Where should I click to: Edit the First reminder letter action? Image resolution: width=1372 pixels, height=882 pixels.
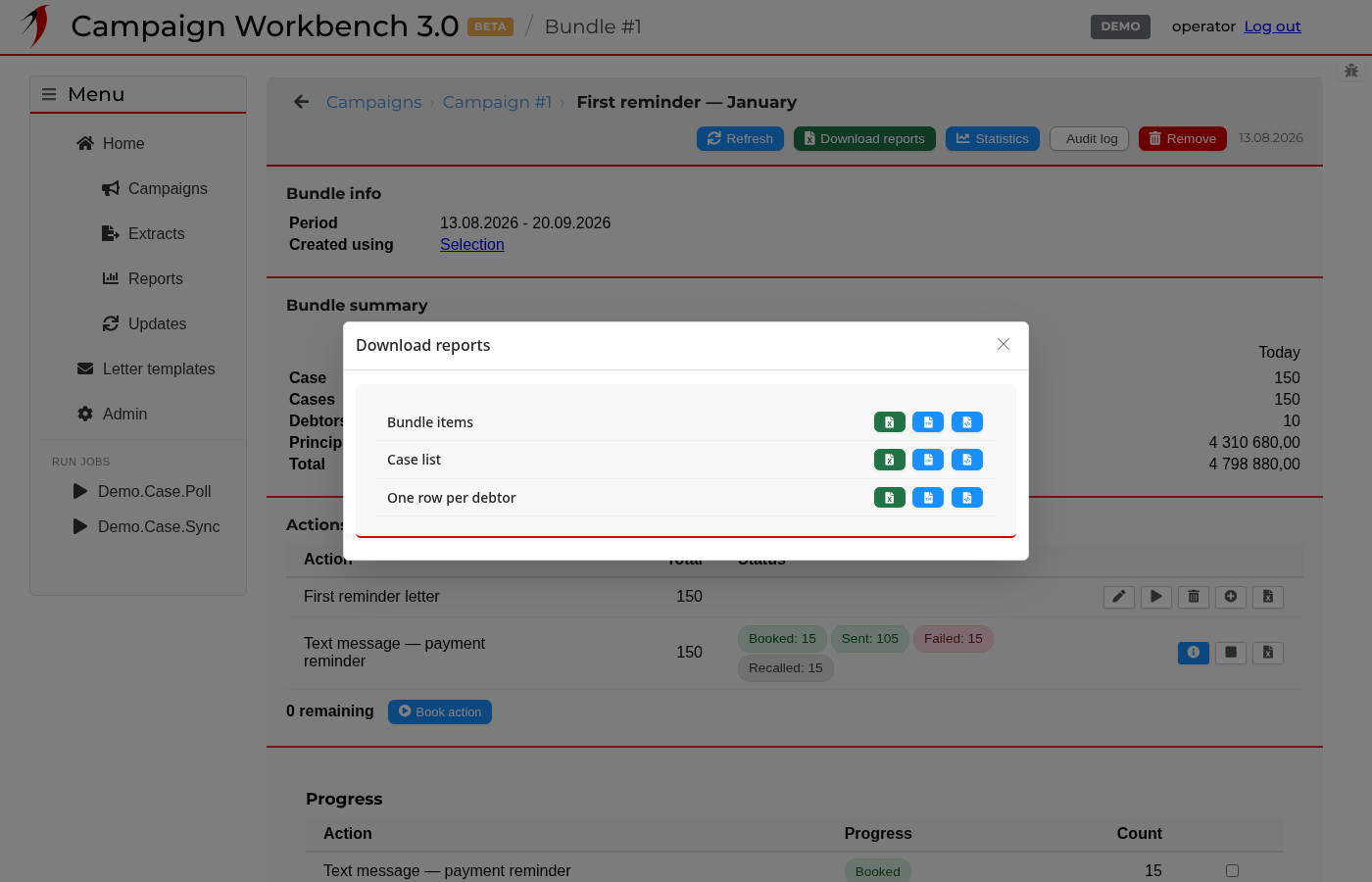pos(1118,597)
